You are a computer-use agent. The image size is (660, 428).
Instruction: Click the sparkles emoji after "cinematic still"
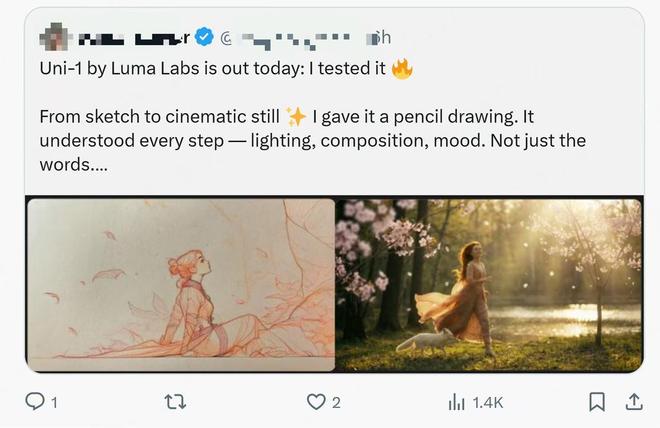click(296, 116)
